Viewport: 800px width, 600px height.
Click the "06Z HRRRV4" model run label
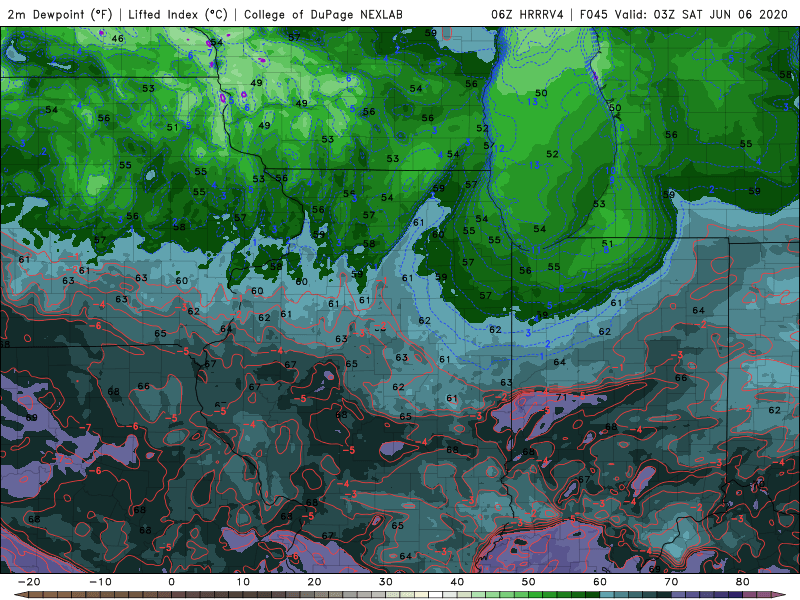[527, 14]
